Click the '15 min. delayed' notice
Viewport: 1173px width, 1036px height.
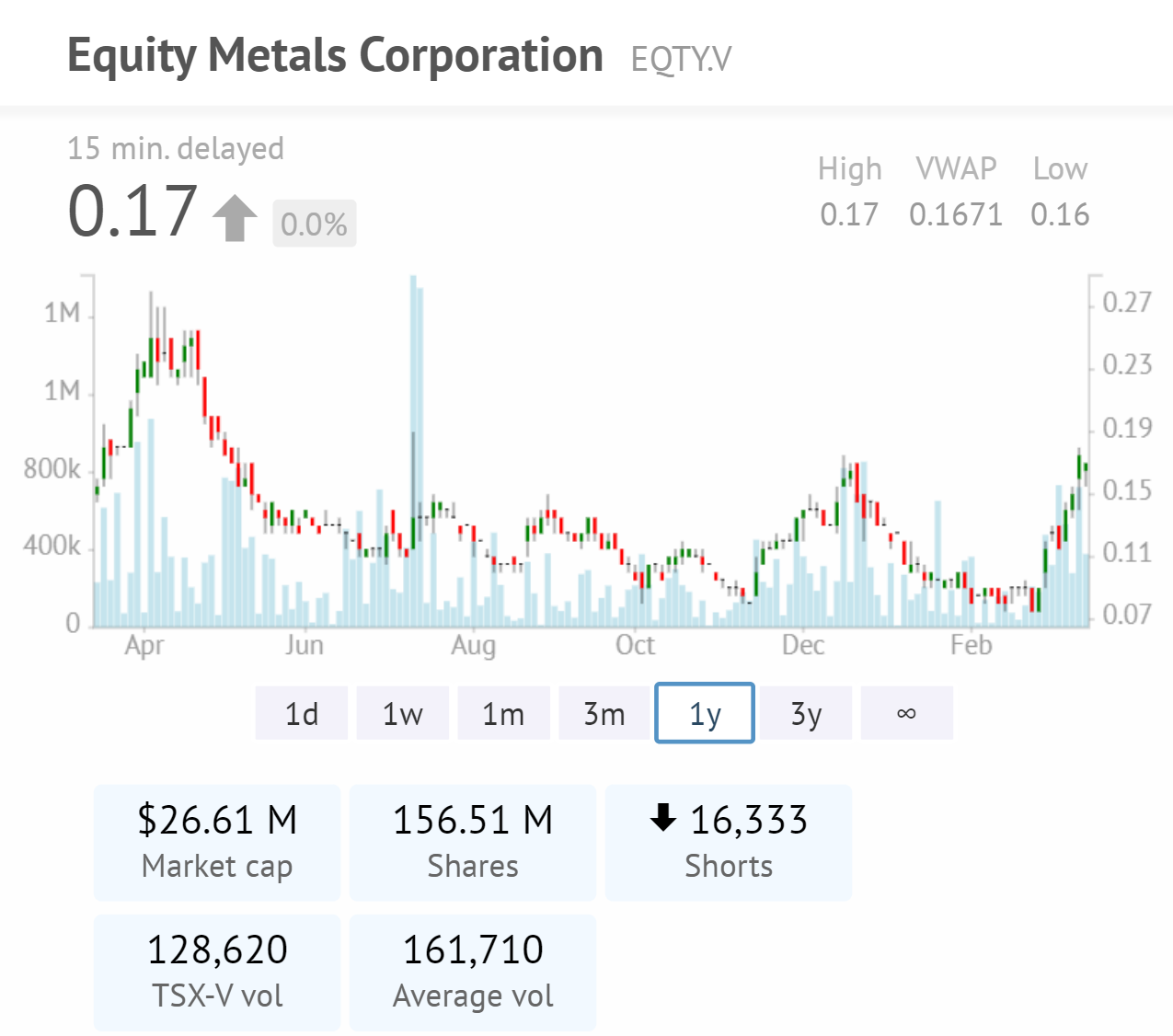click(176, 148)
